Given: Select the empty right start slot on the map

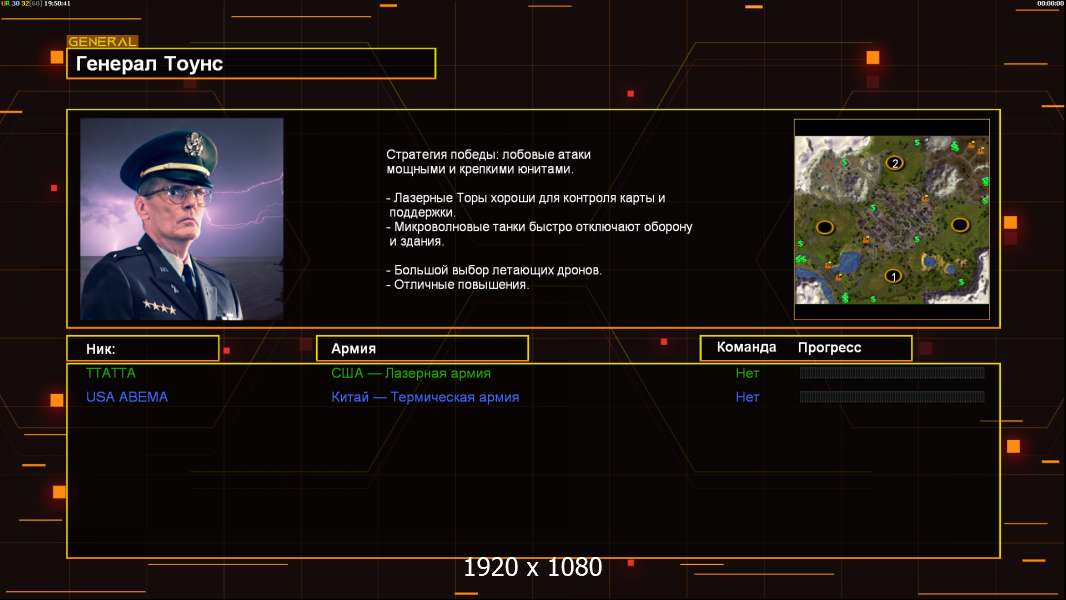Looking at the screenshot, I should tap(960, 224).
